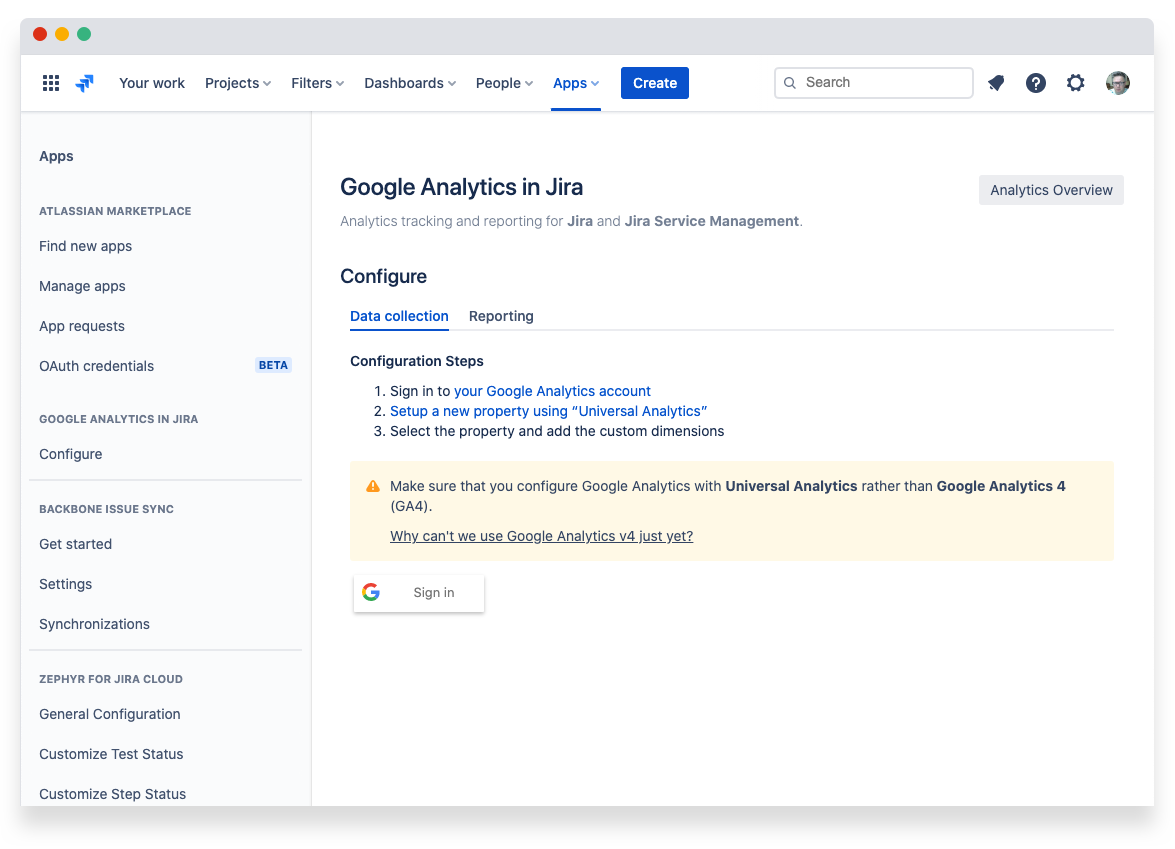Screen dimensions: 1175x849
Task: Open the help question mark icon
Action: point(1036,83)
